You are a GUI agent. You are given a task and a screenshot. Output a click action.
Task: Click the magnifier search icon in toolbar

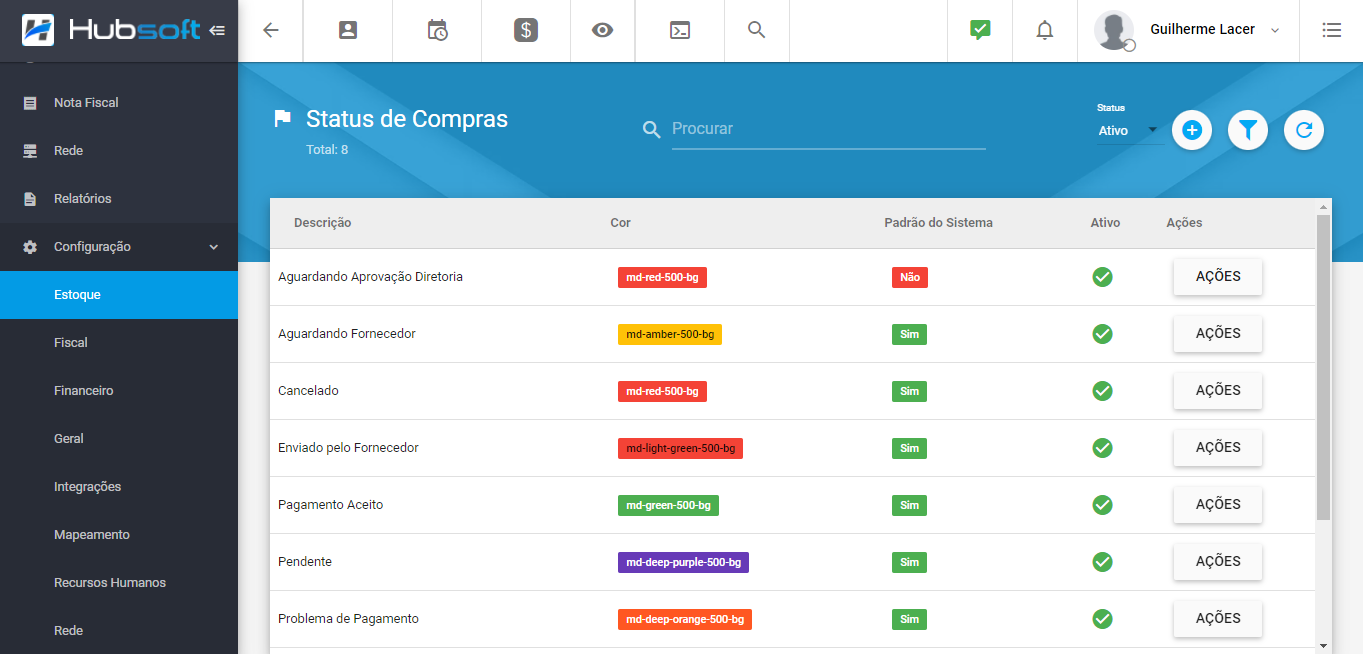(x=757, y=30)
